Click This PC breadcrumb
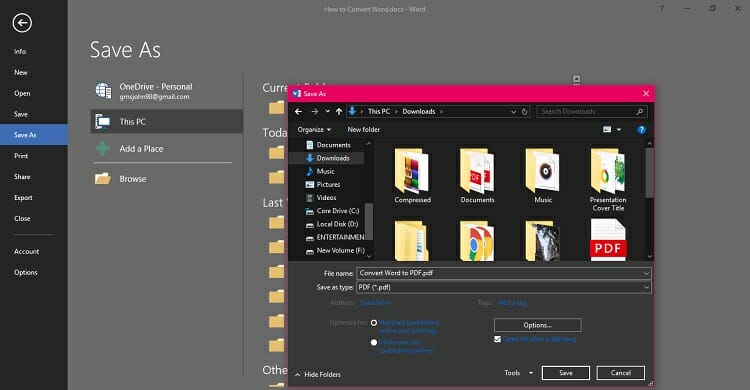This screenshot has height=390, width=750. (379, 111)
